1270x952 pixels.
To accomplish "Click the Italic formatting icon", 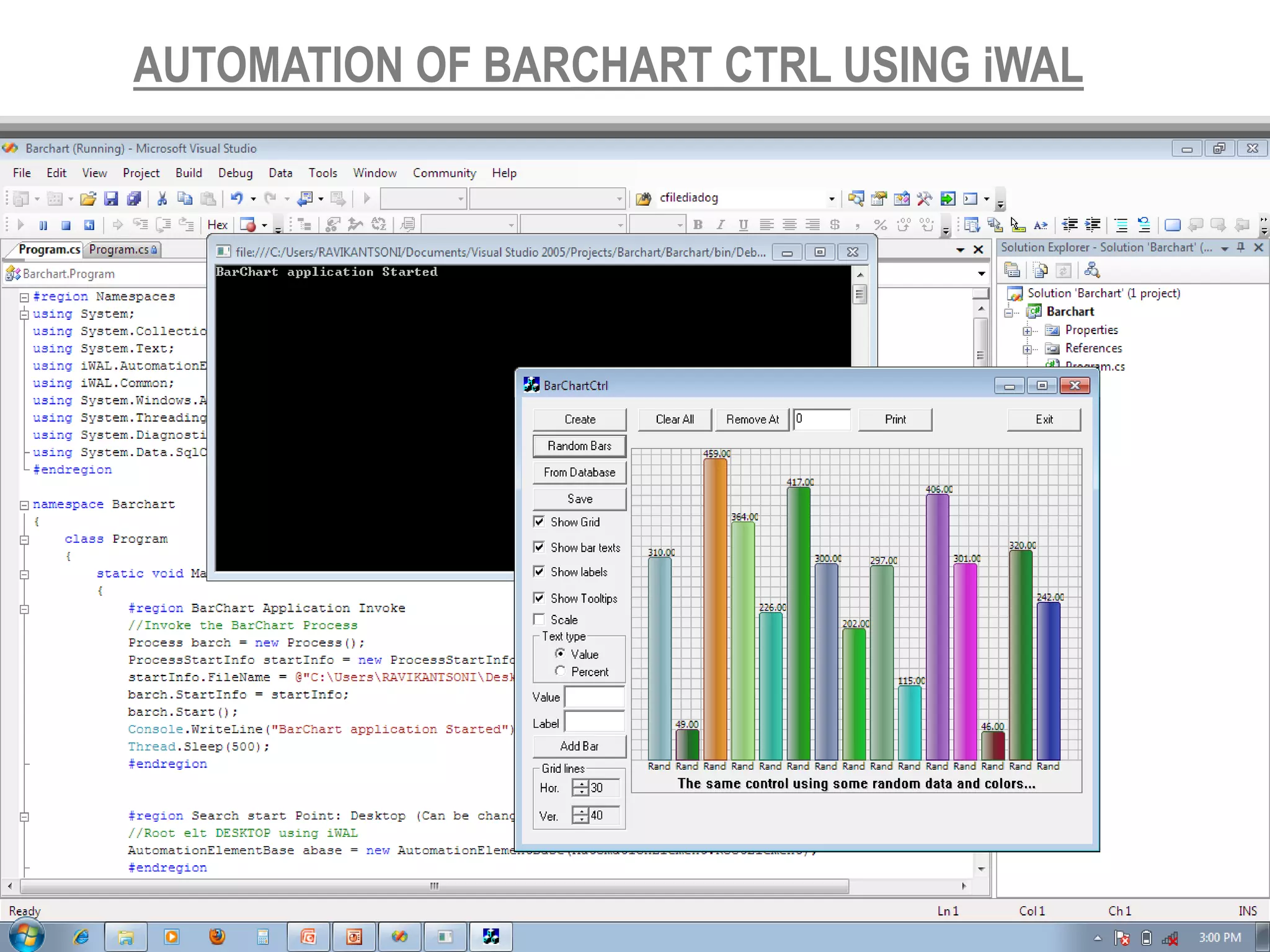I will coord(720,224).
